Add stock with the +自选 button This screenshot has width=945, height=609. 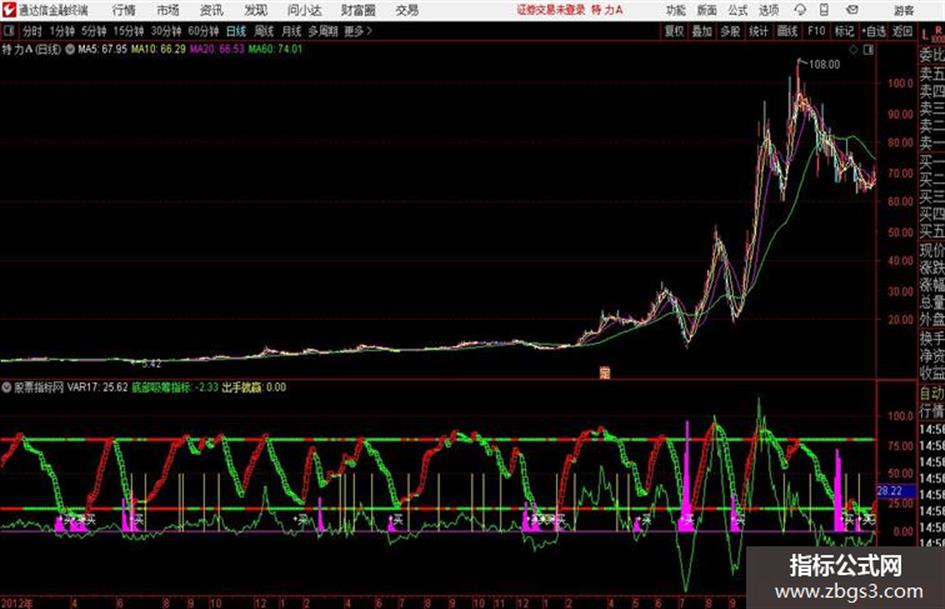(x=874, y=31)
